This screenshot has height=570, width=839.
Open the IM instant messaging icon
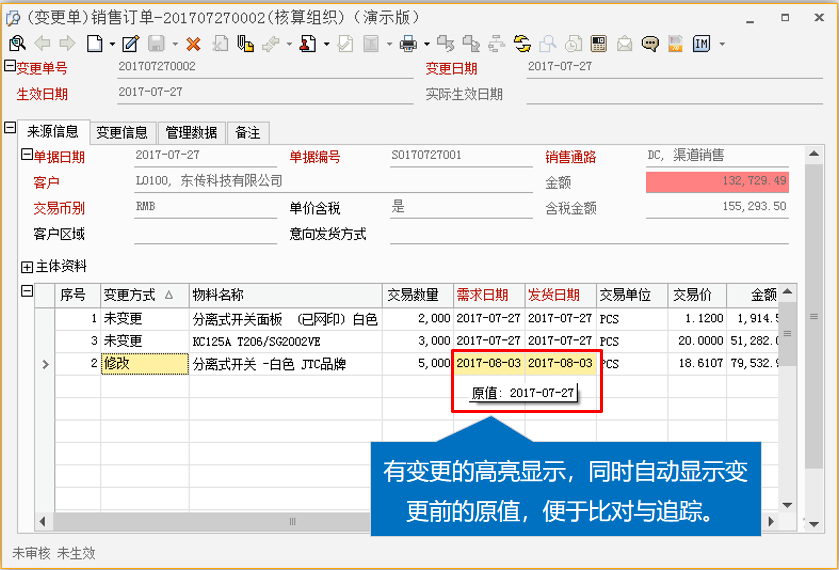click(x=701, y=44)
